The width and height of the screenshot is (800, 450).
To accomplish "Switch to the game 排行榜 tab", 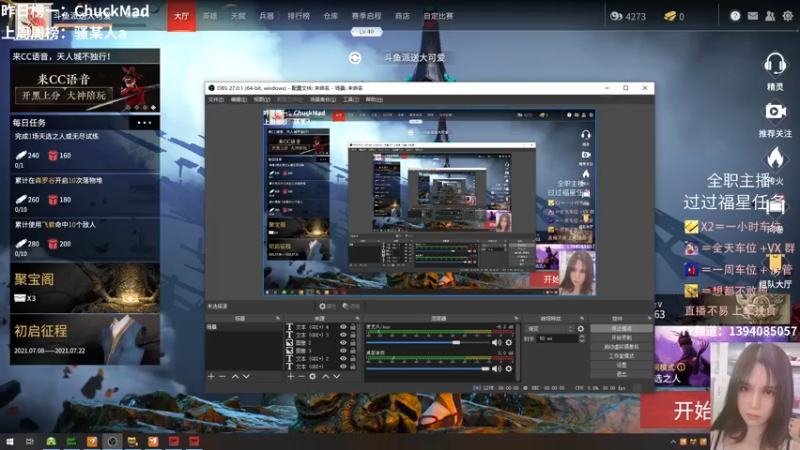I will click(298, 16).
